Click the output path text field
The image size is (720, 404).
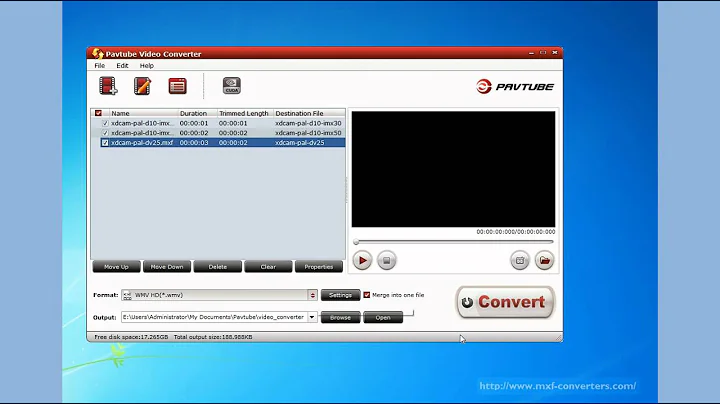(x=214, y=317)
